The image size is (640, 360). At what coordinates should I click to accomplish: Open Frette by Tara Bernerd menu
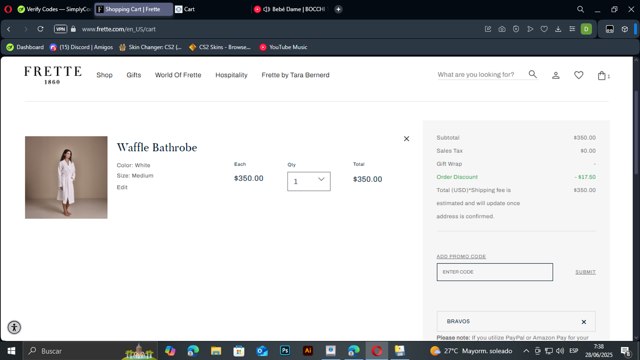(x=296, y=75)
